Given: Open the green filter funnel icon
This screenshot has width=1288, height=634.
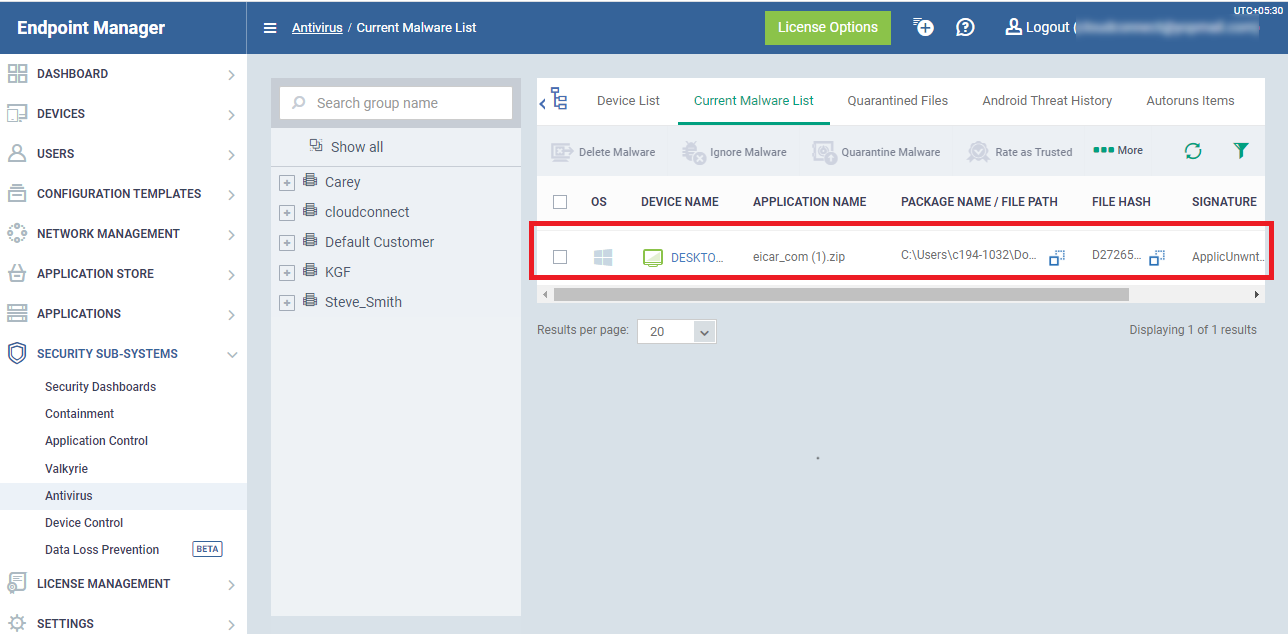Looking at the screenshot, I should click(1241, 151).
